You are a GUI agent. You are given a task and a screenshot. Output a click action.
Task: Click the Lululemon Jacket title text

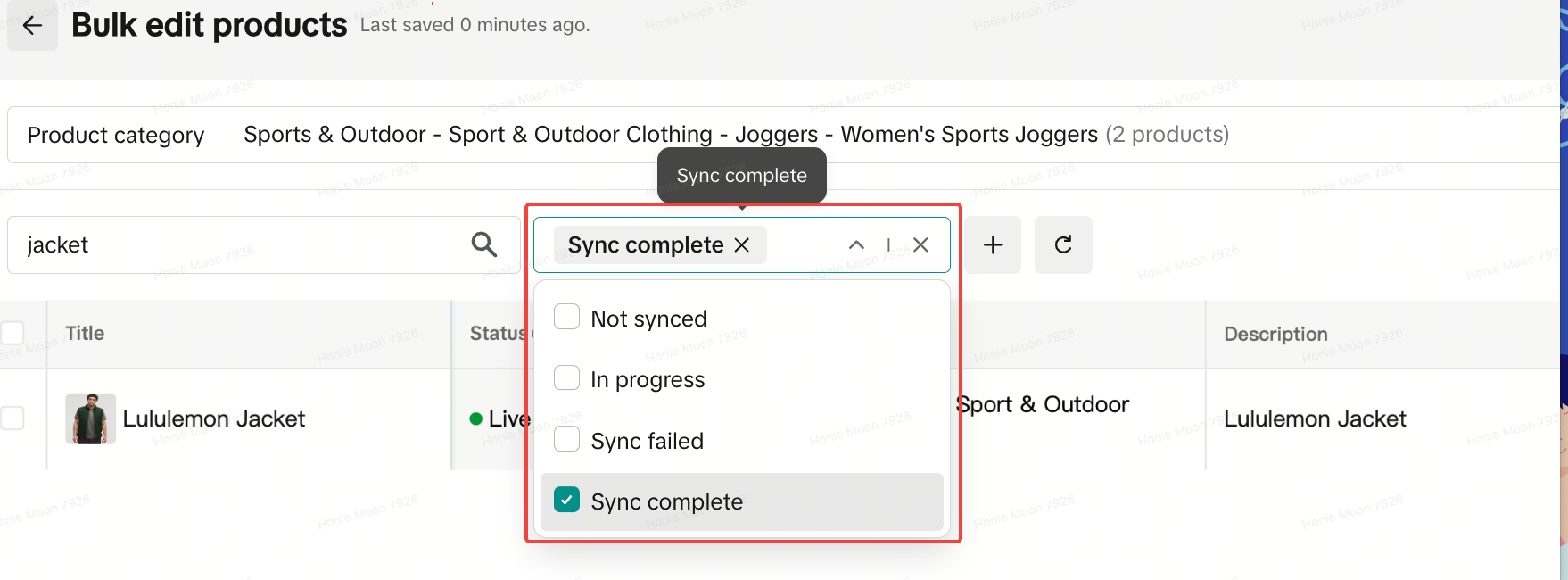coord(213,418)
